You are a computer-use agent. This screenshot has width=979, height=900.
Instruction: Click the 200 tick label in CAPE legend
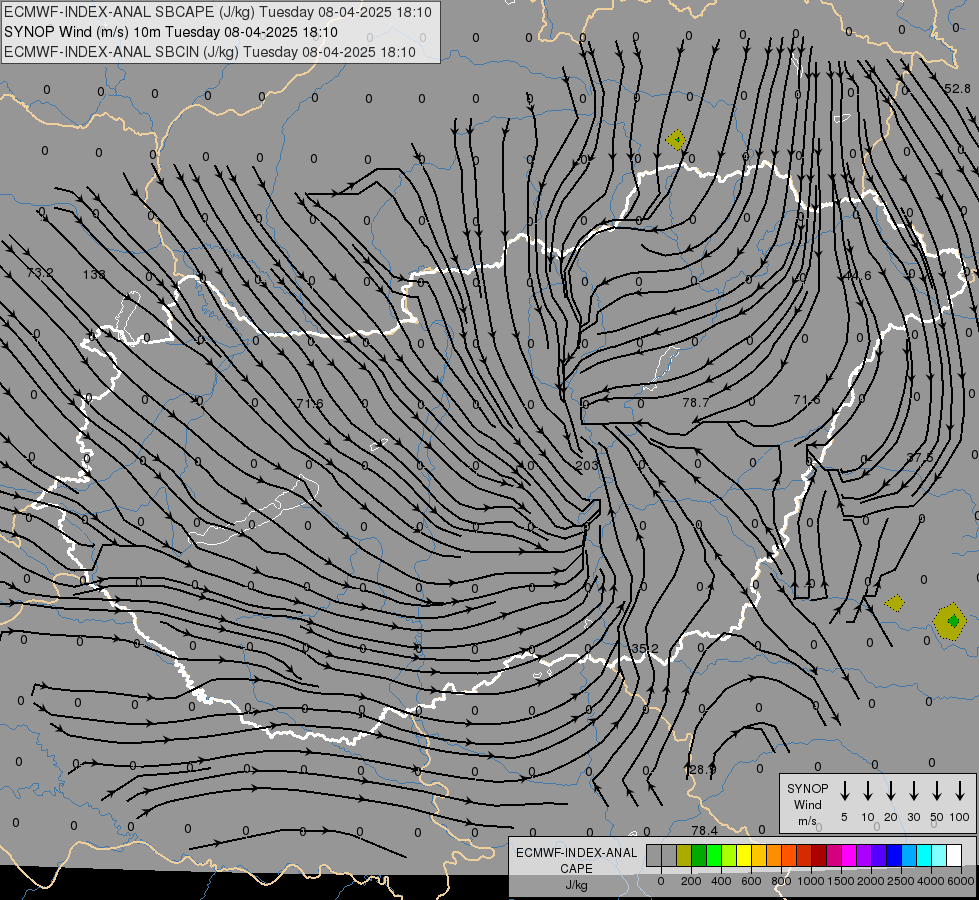point(691,881)
